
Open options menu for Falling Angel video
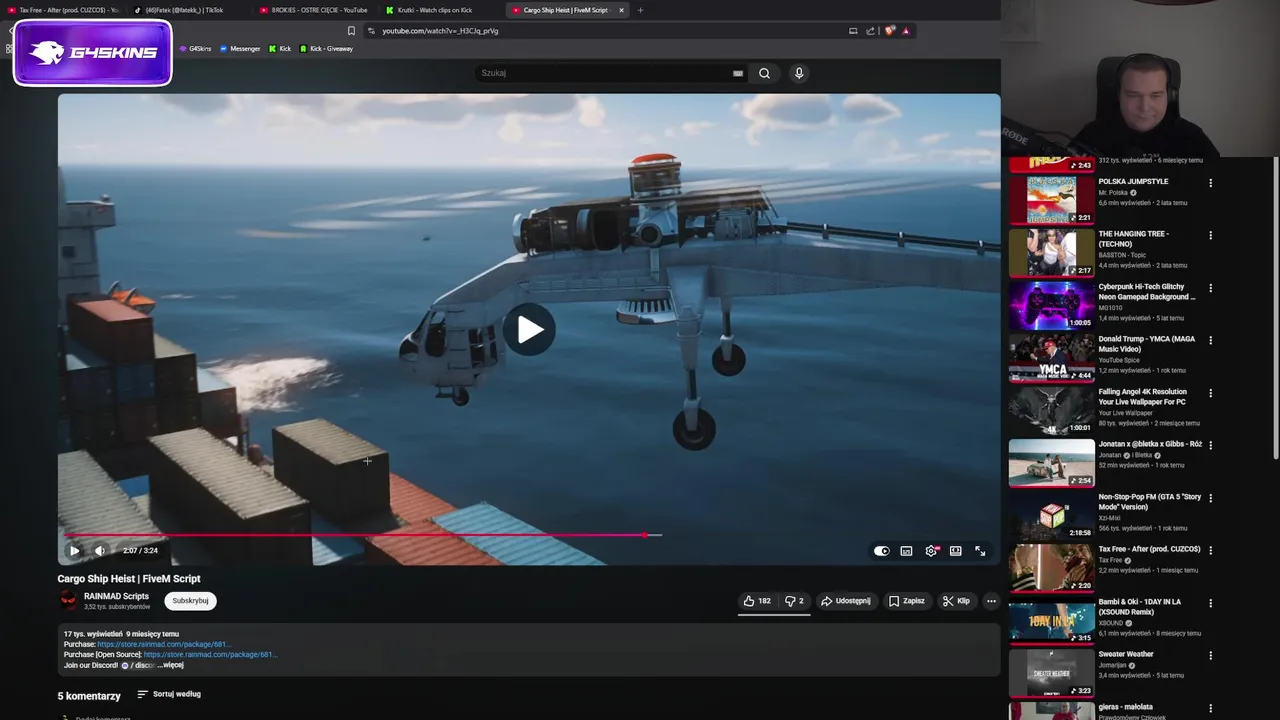[1210, 393]
